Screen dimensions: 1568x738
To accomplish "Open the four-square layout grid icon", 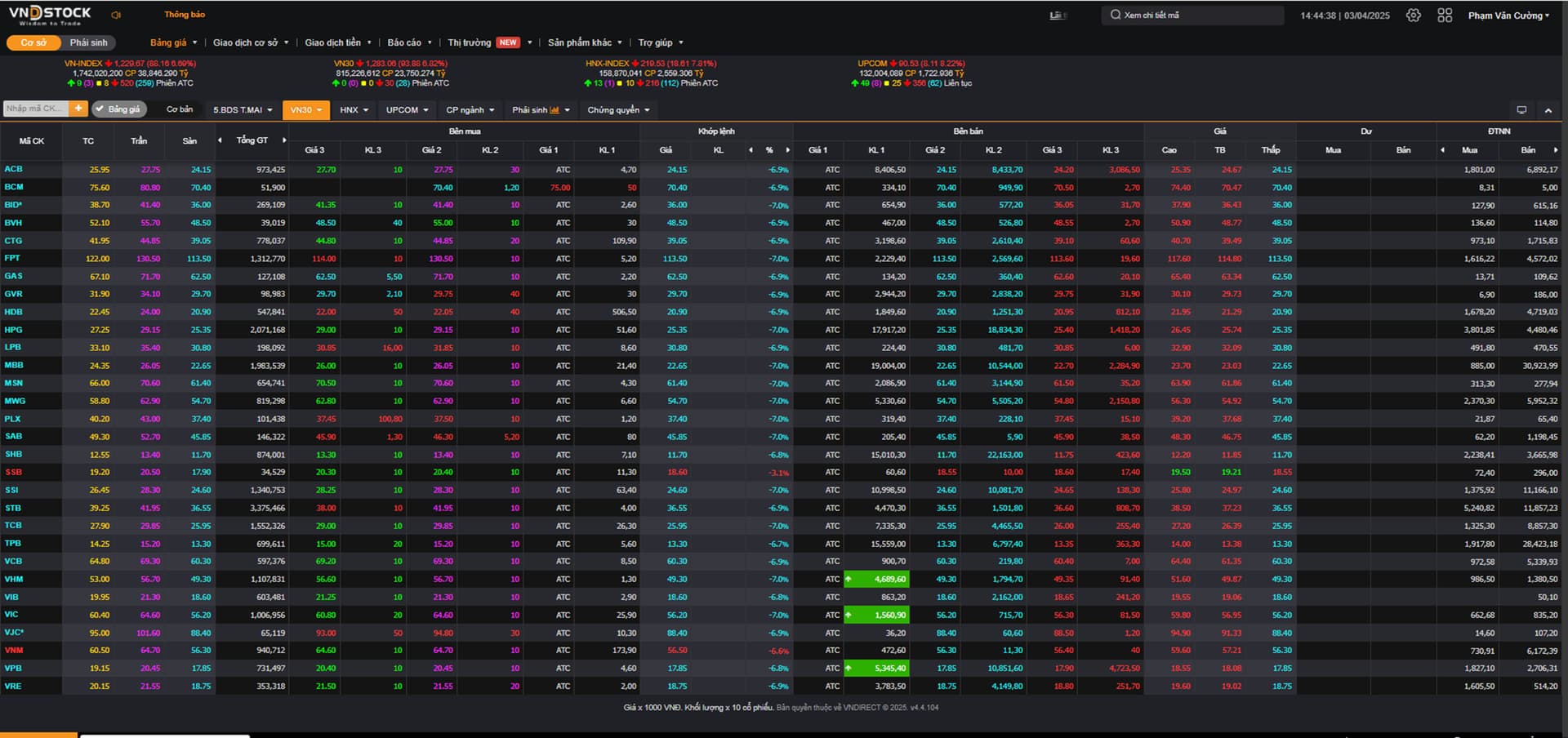I will pos(1445,16).
